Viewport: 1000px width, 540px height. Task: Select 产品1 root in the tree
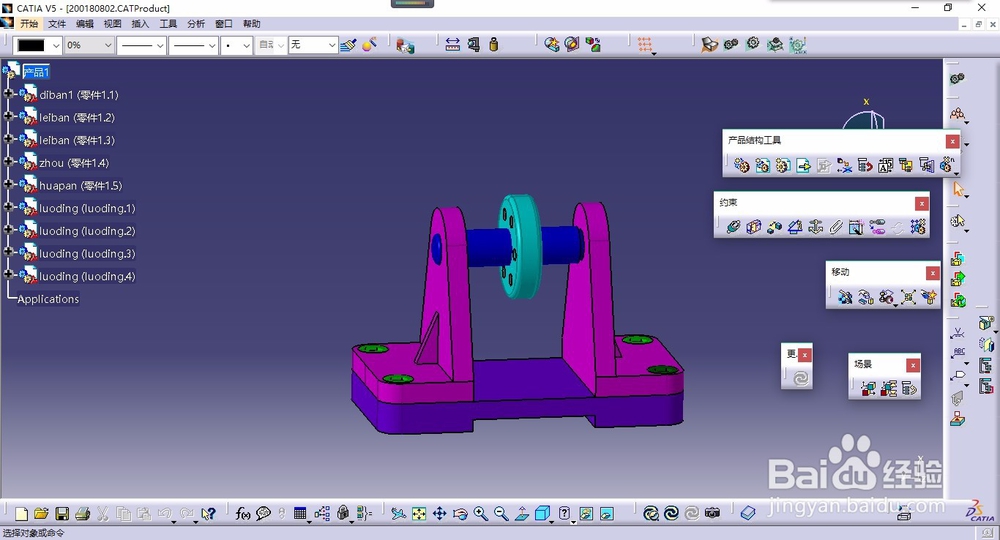click(x=36, y=72)
